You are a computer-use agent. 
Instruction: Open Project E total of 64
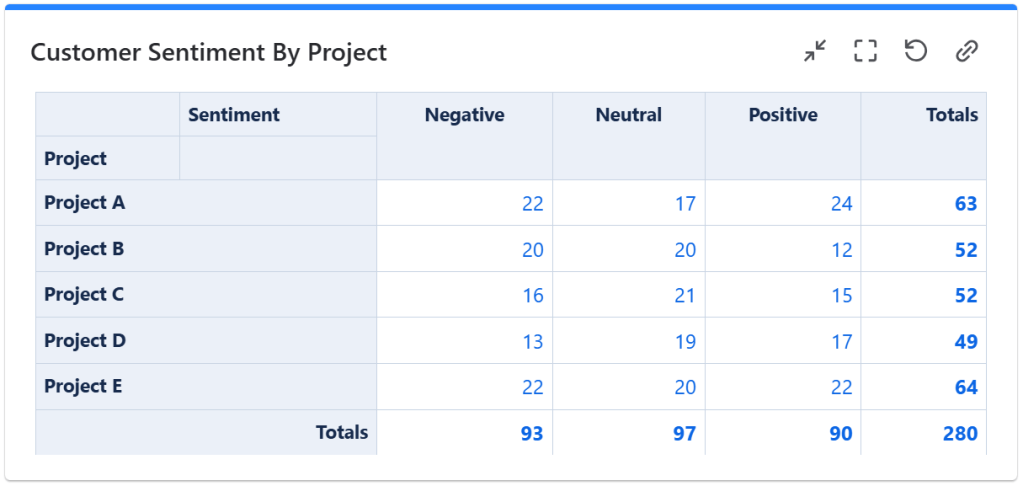tap(965, 388)
